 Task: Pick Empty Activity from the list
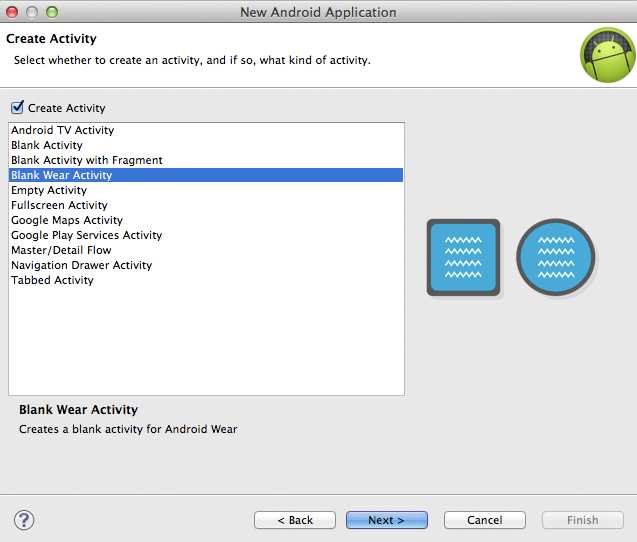click(x=206, y=190)
